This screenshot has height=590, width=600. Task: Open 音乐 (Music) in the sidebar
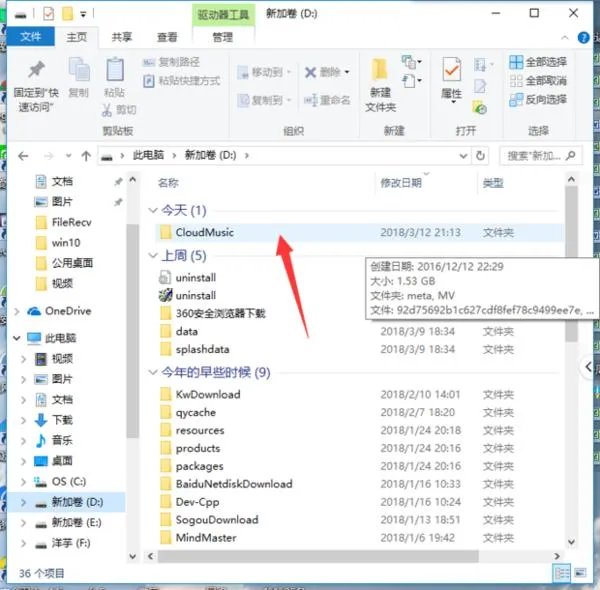point(62,440)
